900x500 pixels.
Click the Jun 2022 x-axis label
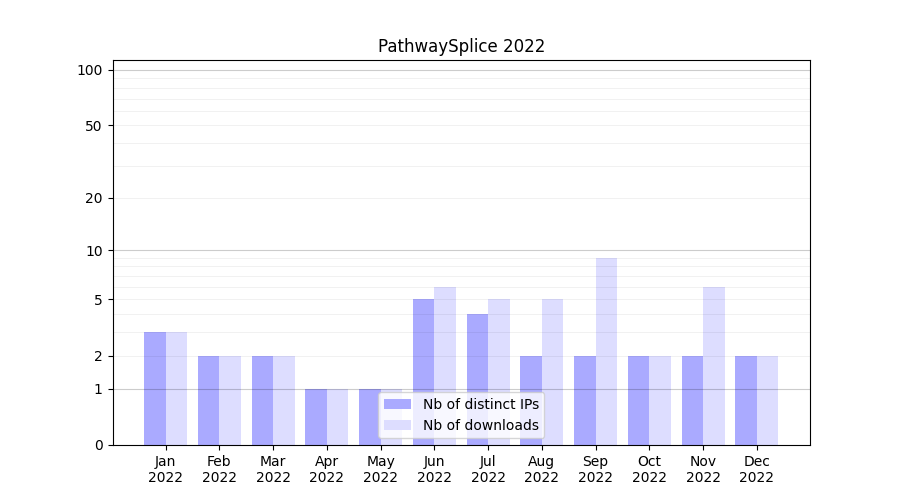(x=434, y=469)
